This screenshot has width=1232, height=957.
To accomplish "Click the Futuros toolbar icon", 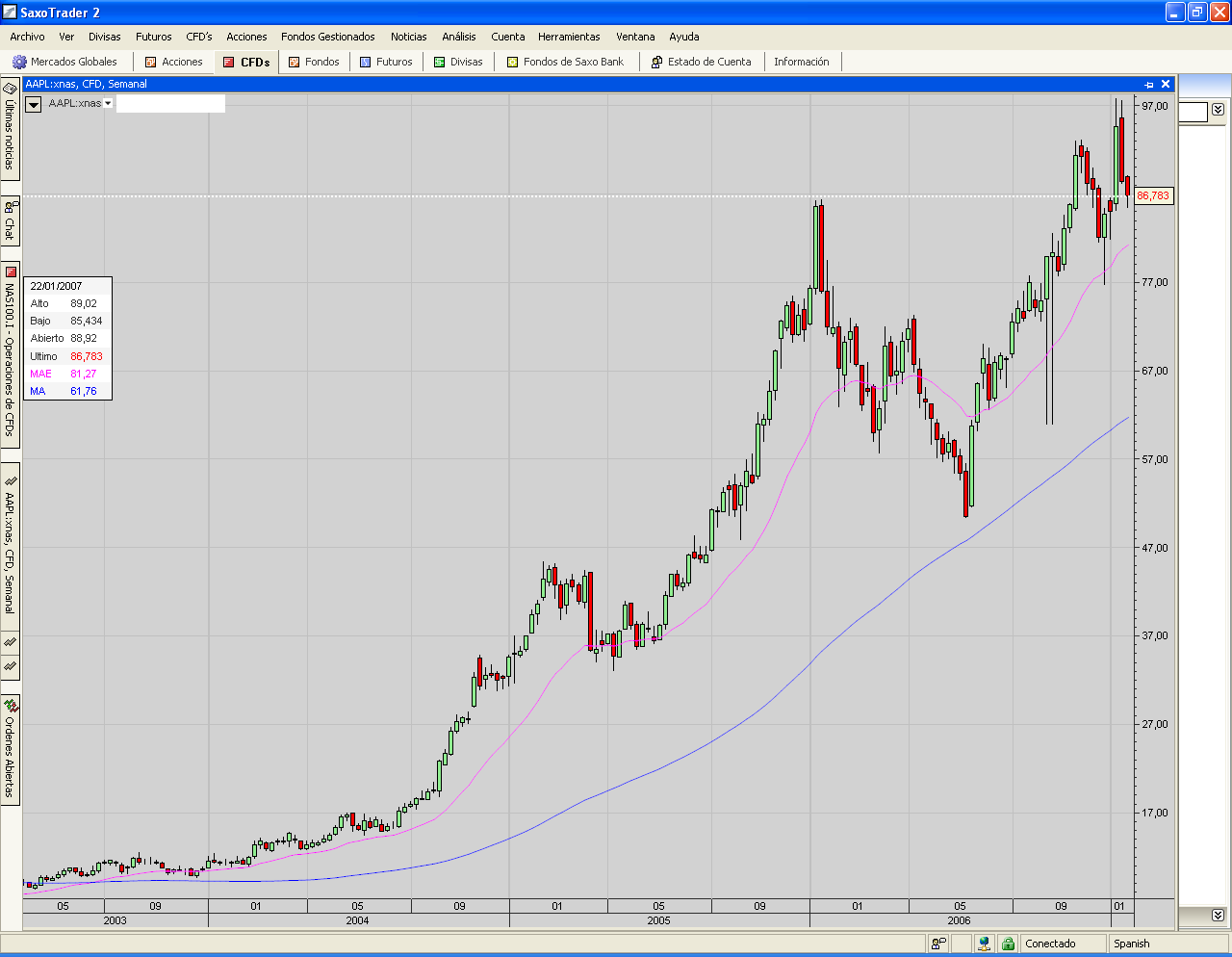I will point(366,62).
